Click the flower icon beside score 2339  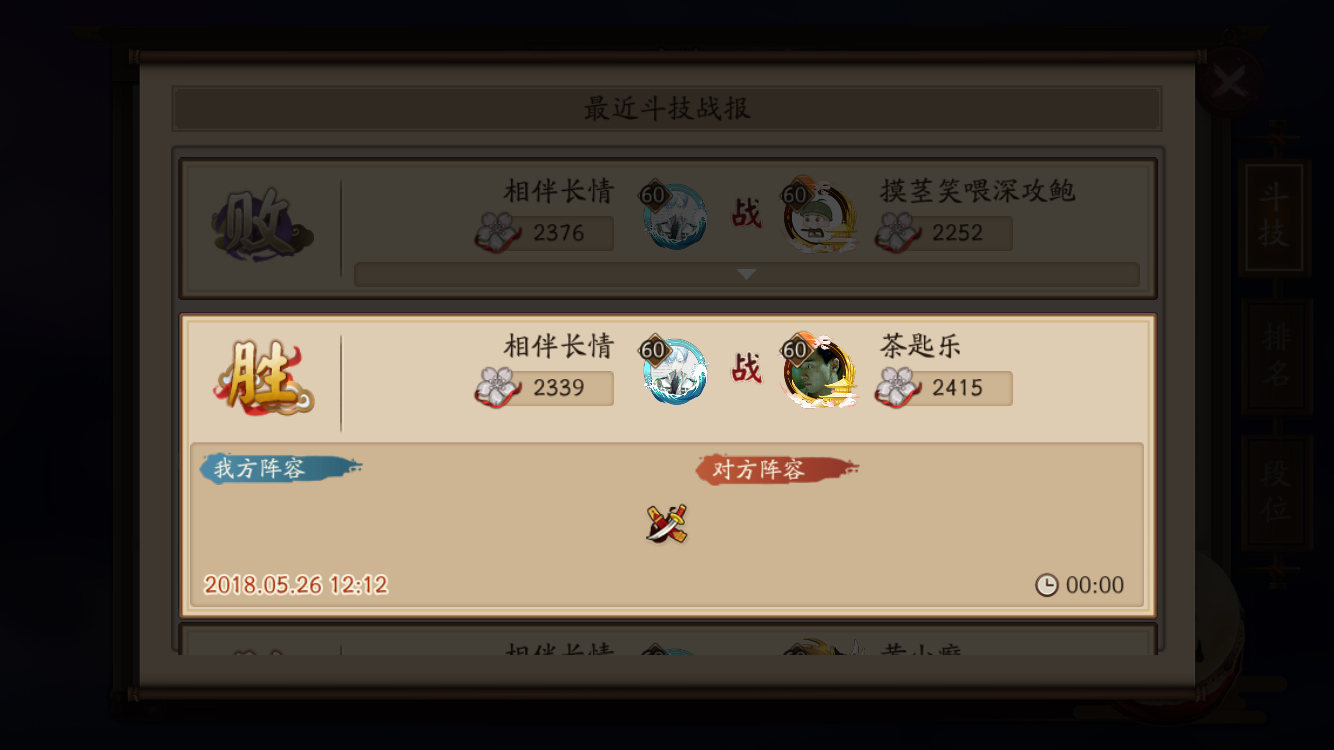click(x=497, y=387)
